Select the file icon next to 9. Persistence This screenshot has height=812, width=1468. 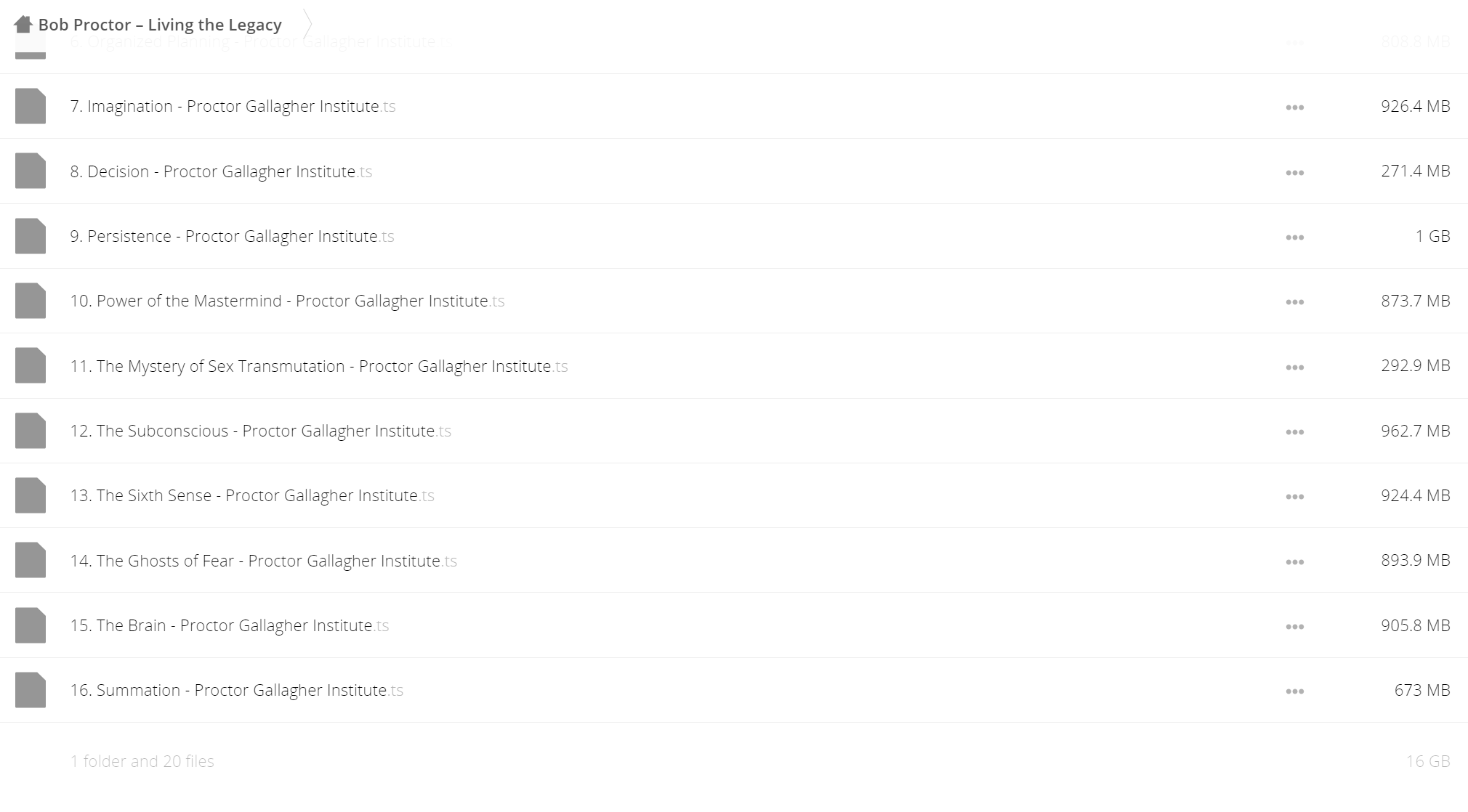pos(31,236)
